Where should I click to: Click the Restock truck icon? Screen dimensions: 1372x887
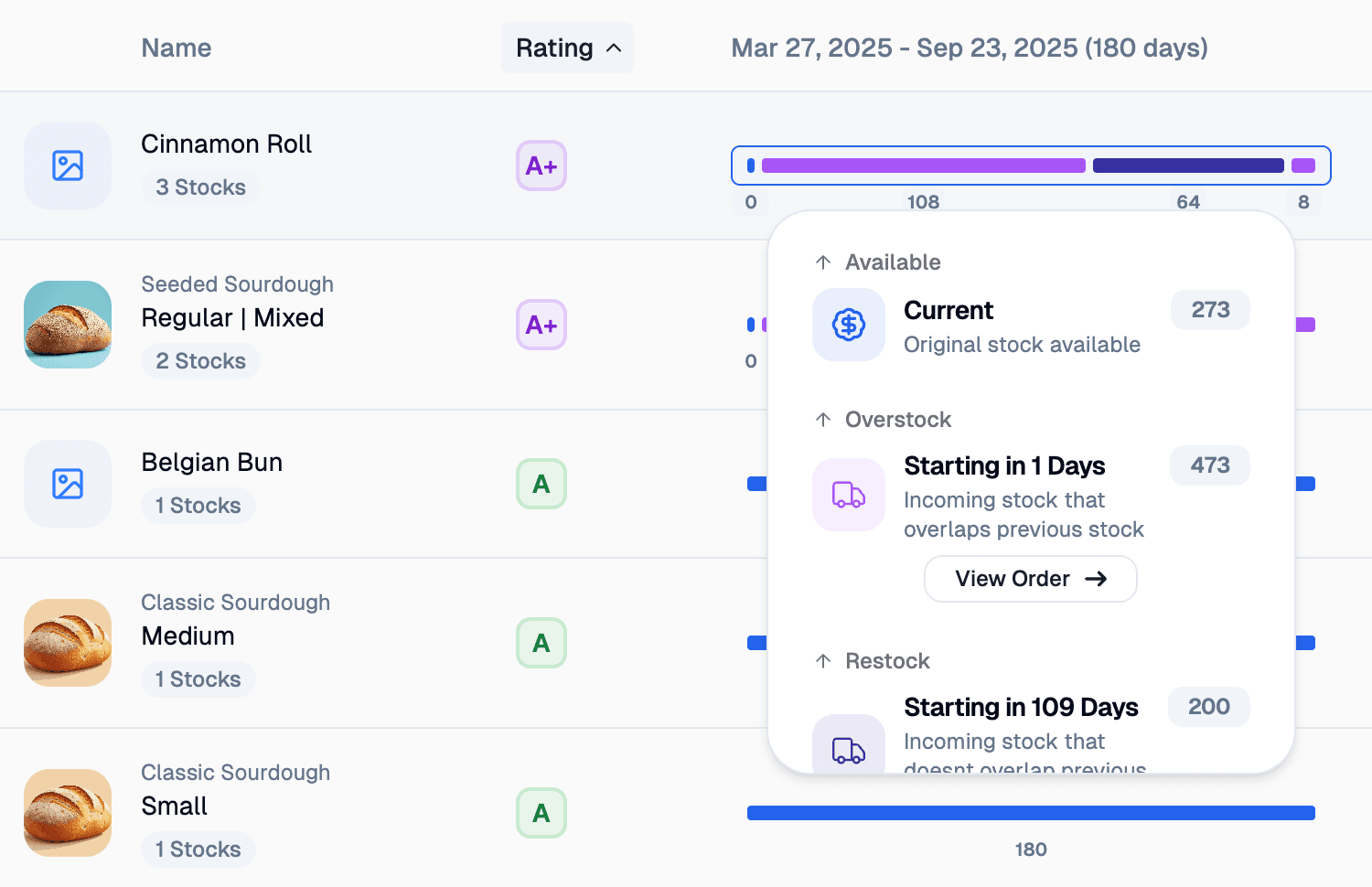[848, 749]
